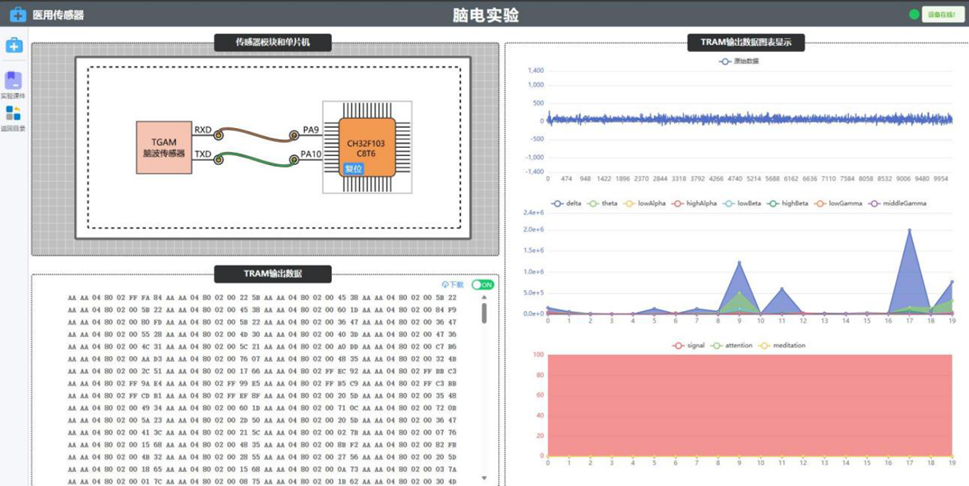The height and width of the screenshot is (486, 969).
Task: Toggle the ON switch for TRAM output data
Action: (483, 285)
